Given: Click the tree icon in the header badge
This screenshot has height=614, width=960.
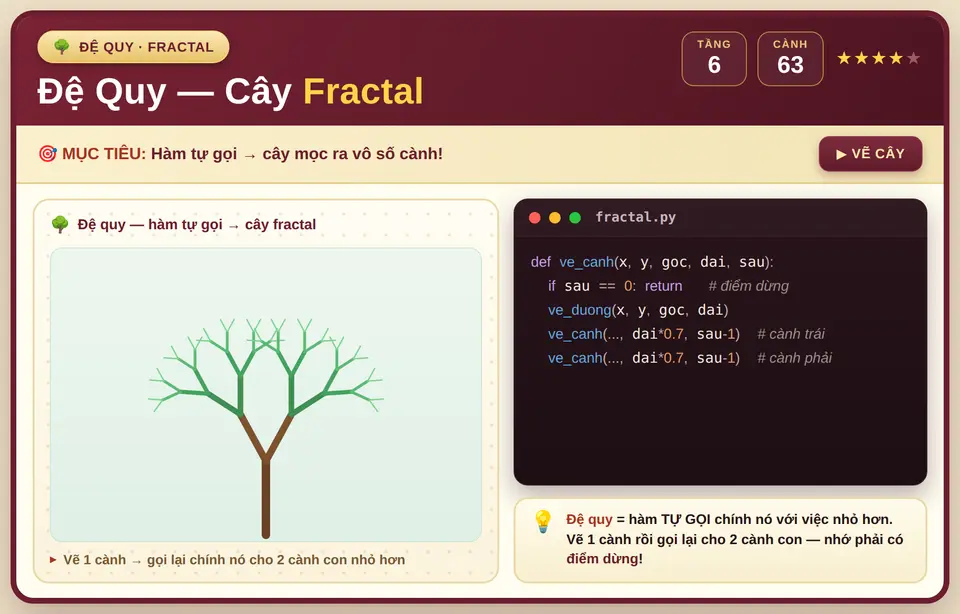Looking at the screenshot, I should [61, 47].
